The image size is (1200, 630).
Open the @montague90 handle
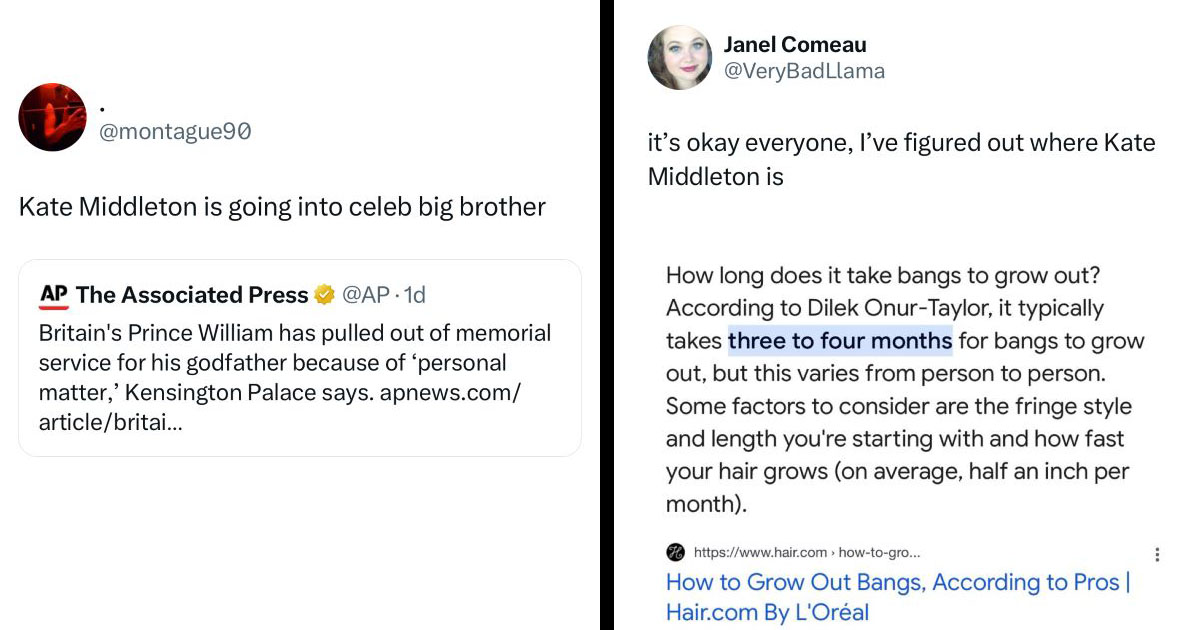tap(174, 131)
